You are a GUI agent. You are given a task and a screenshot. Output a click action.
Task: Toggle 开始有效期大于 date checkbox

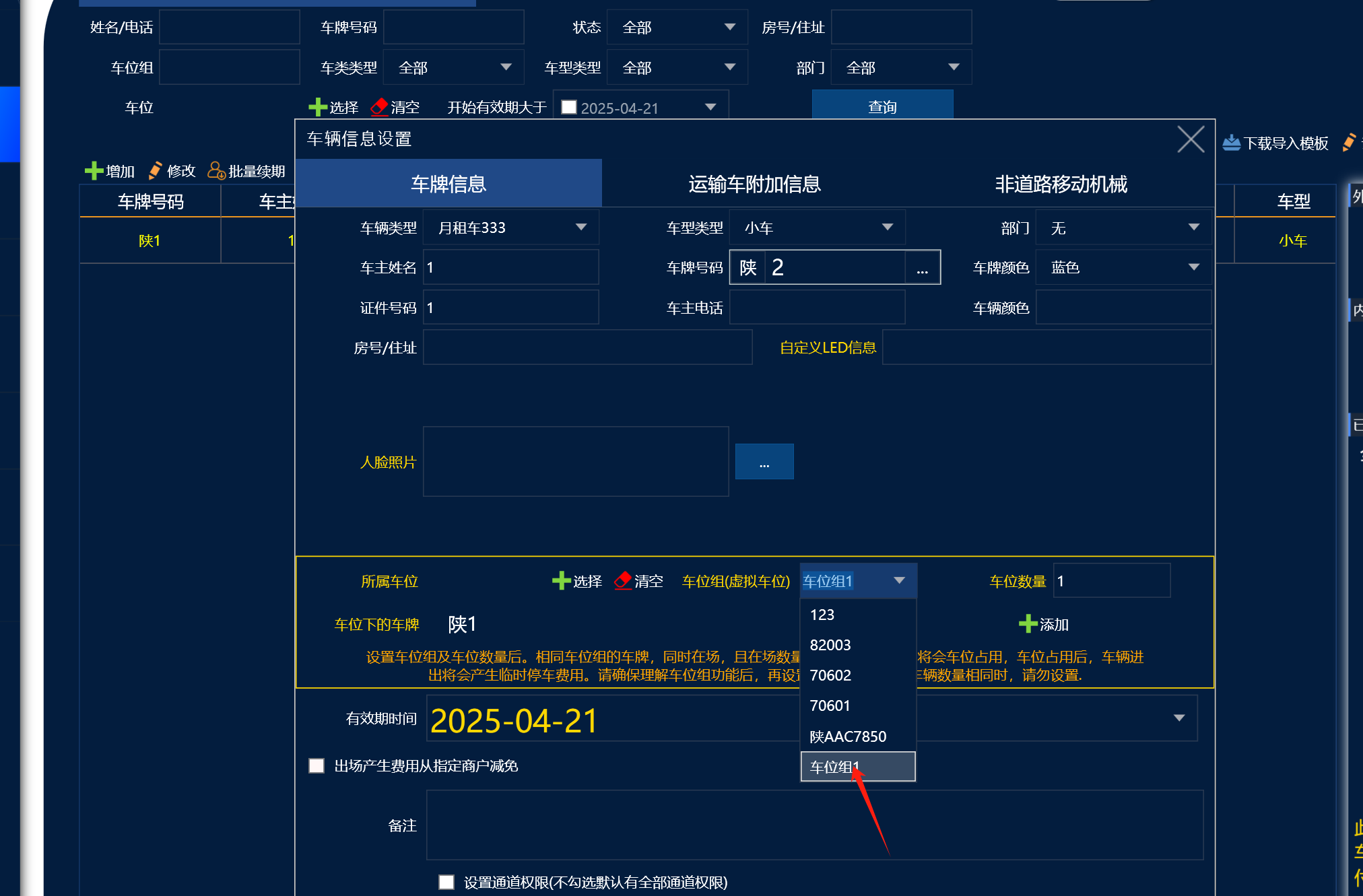[569, 107]
